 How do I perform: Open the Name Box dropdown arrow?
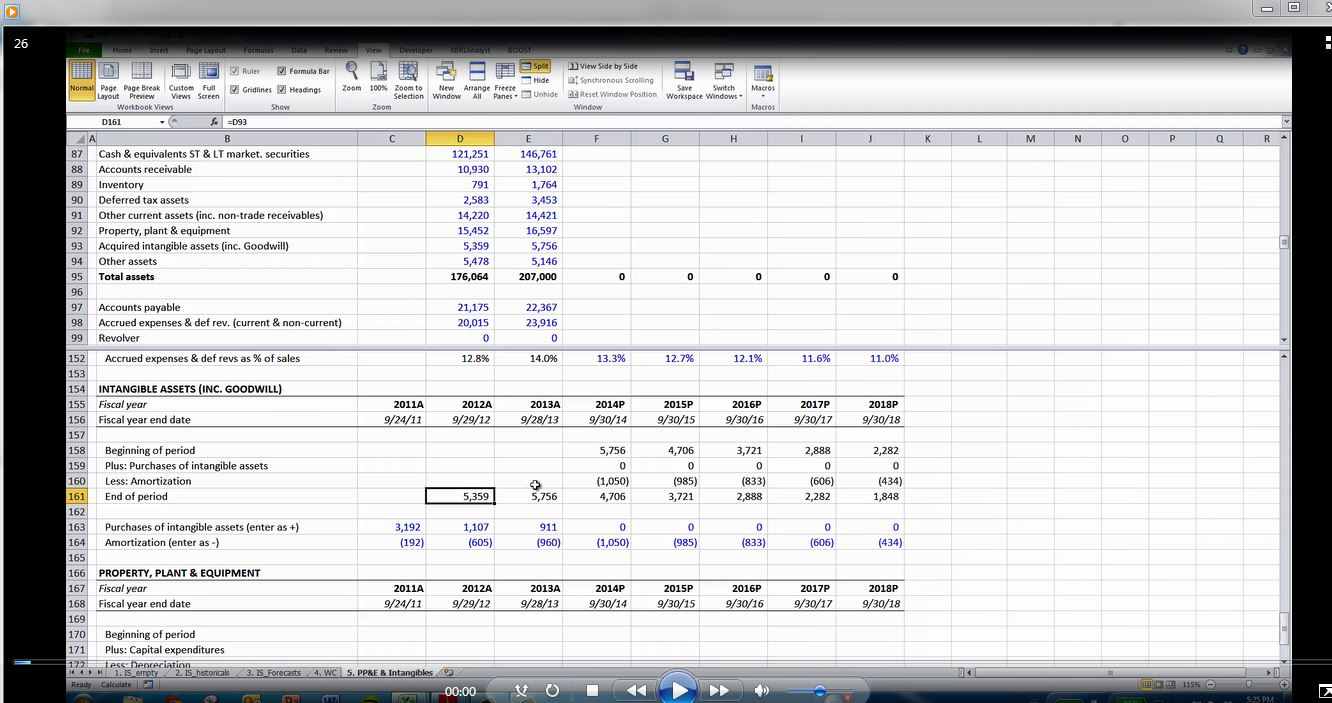click(x=162, y=122)
